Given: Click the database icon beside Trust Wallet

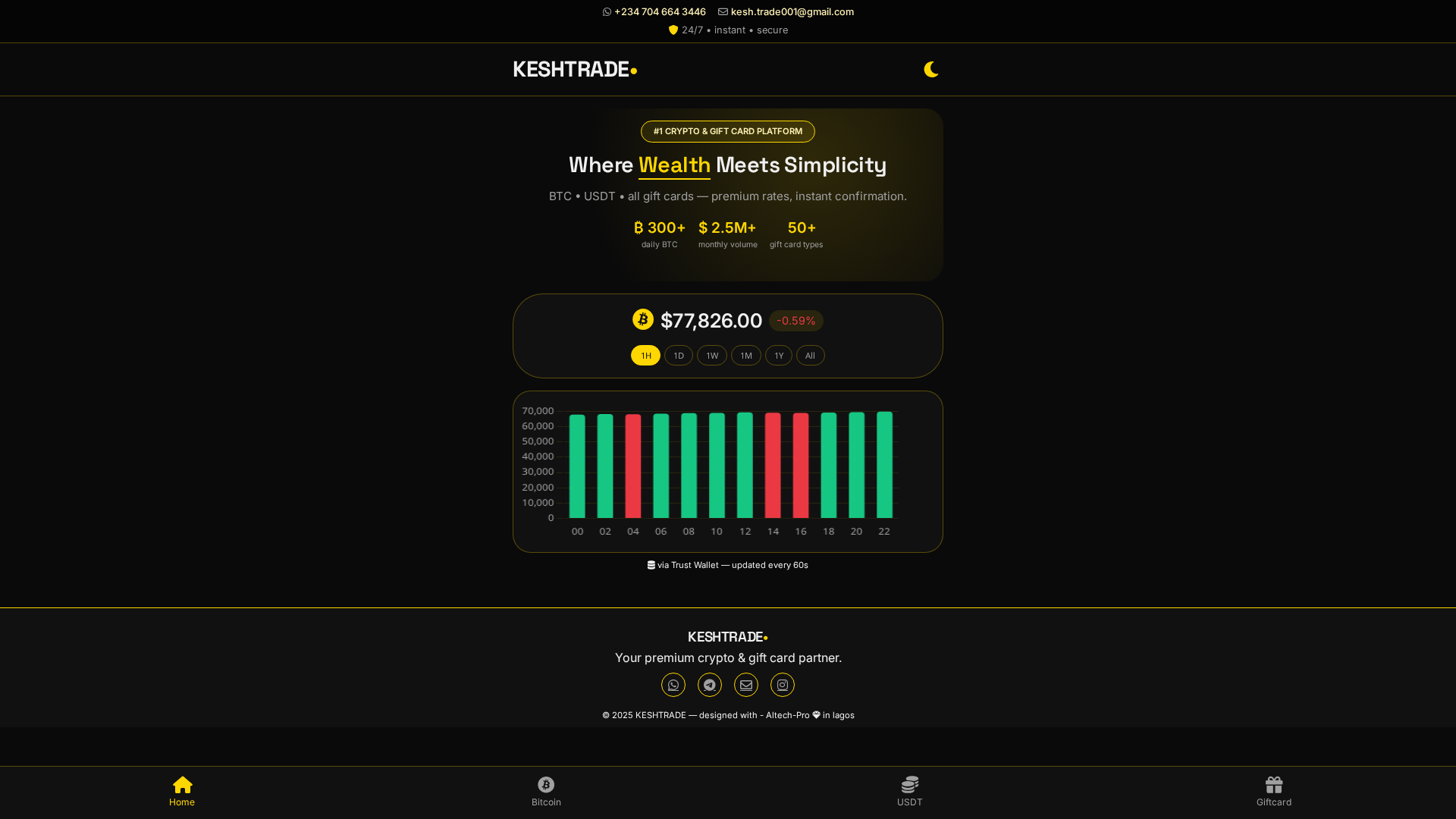Looking at the screenshot, I should click(651, 565).
